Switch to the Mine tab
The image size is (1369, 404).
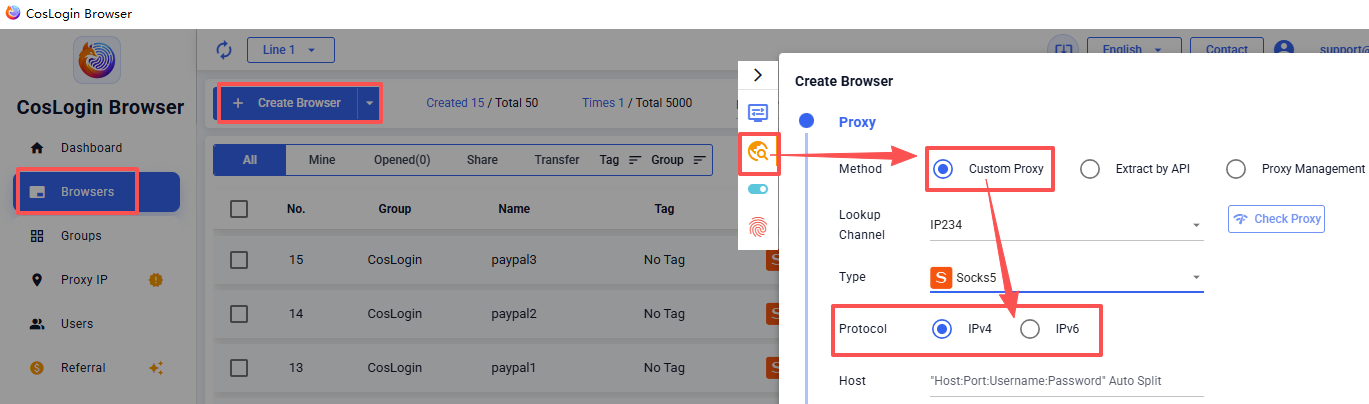tap(322, 160)
